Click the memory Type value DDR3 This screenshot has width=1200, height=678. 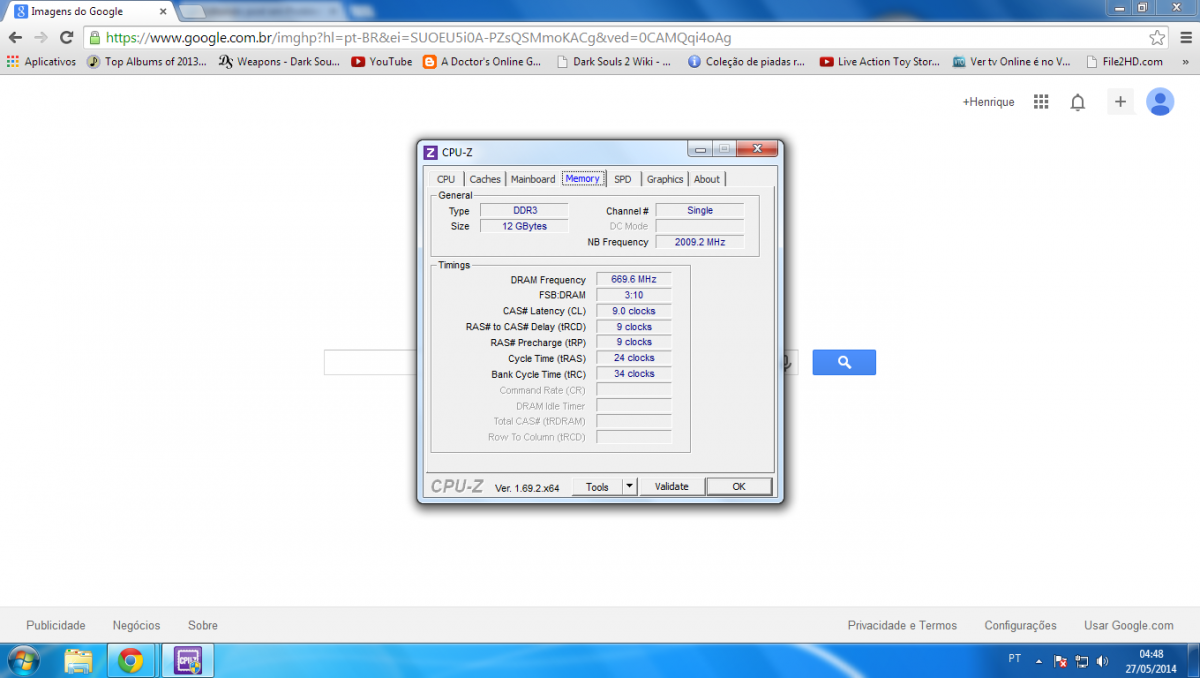click(524, 210)
